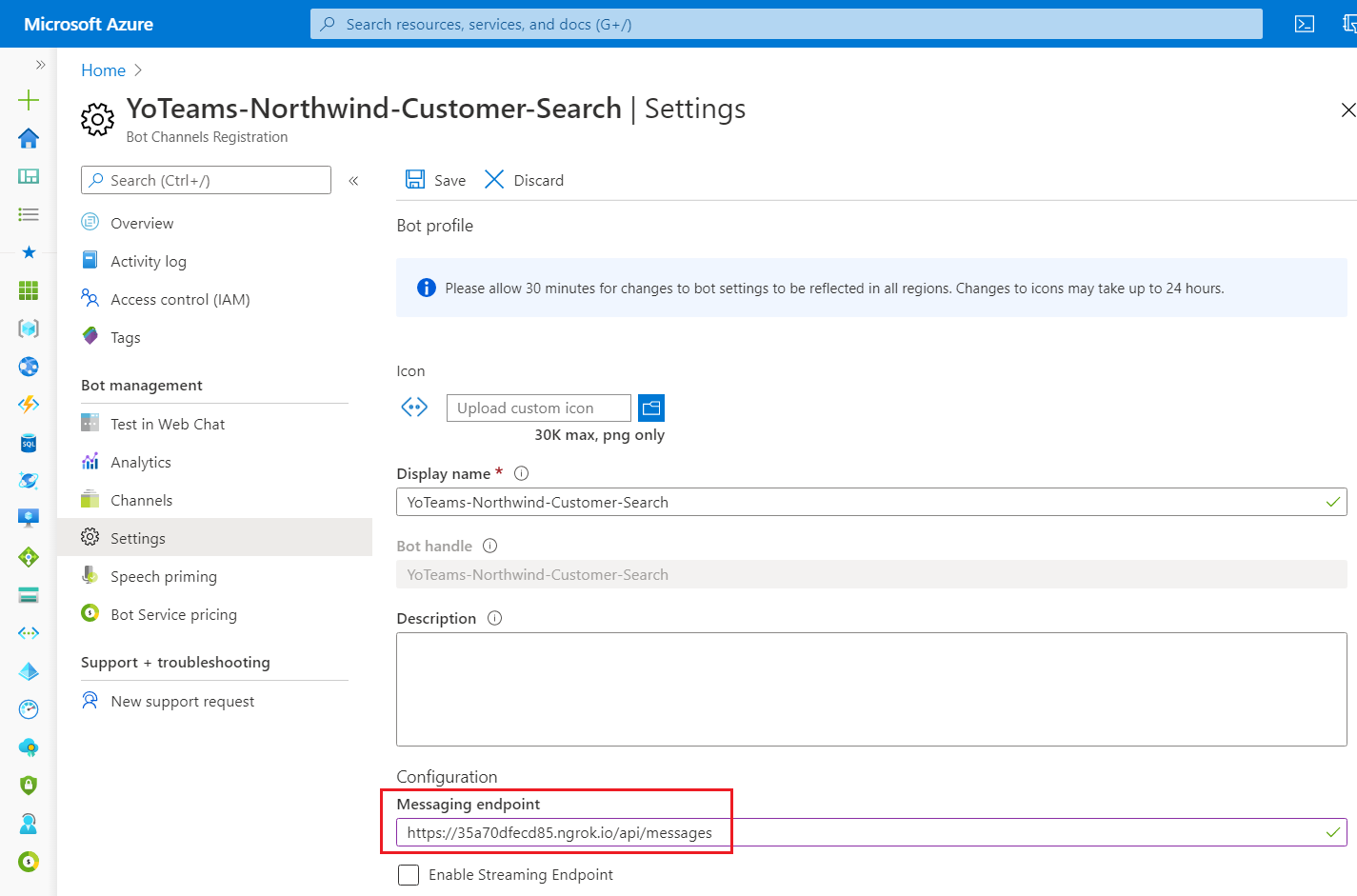Click the Save button
Image resolution: width=1357 pixels, height=896 pixels.
[436, 180]
